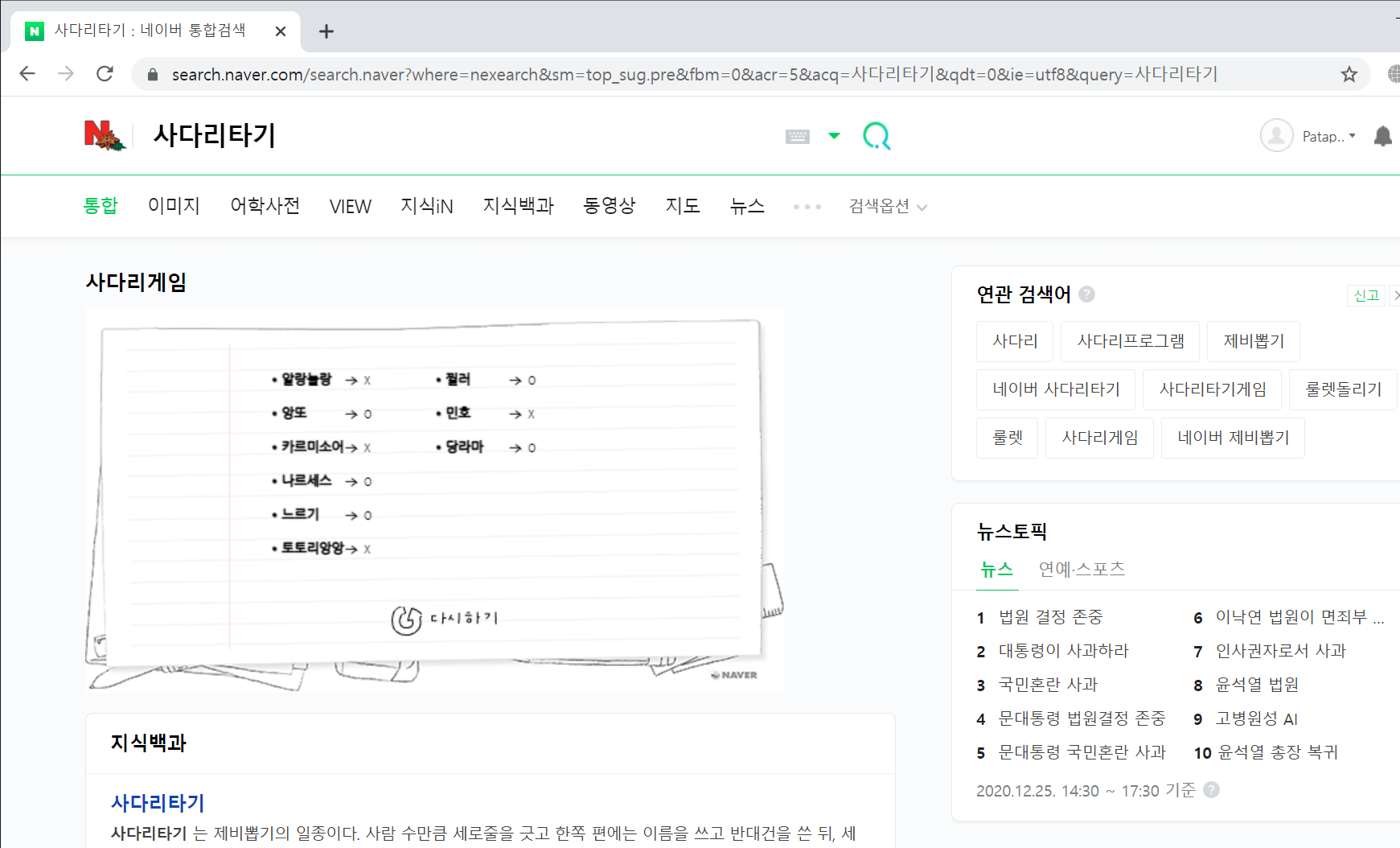This screenshot has height=848, width=1400.
Task: Select related keyword 사다리프로그램
Action: (x=1131, y=341)
